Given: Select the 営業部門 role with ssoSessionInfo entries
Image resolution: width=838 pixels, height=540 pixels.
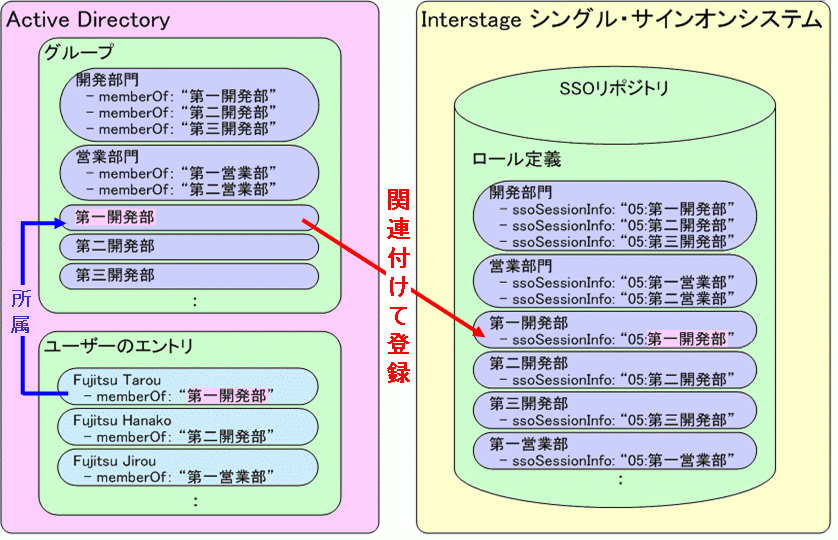Looking at the screenshot, I should click(614, 282).
